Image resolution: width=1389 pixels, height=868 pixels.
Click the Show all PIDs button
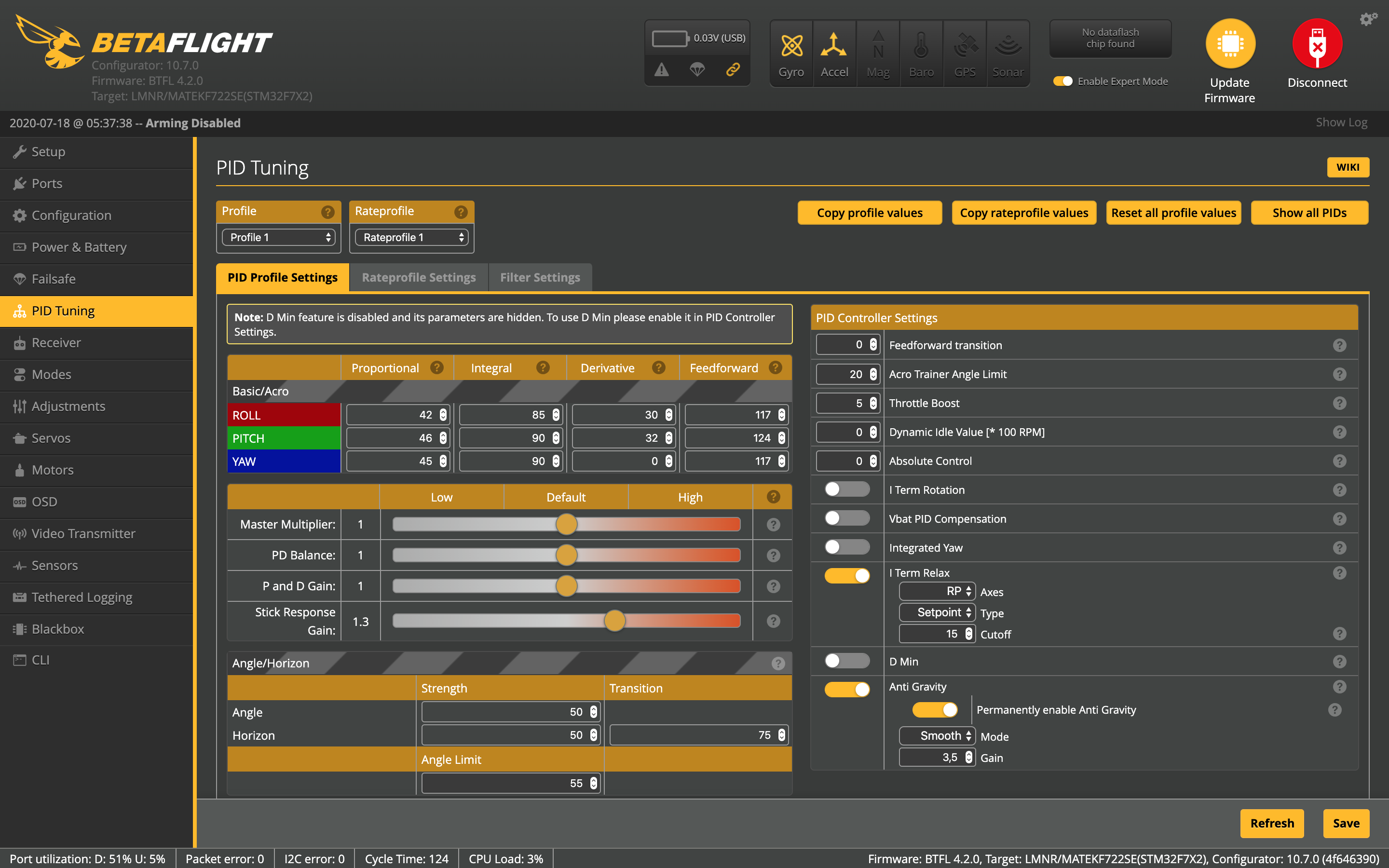click(x=1308, y=211)
